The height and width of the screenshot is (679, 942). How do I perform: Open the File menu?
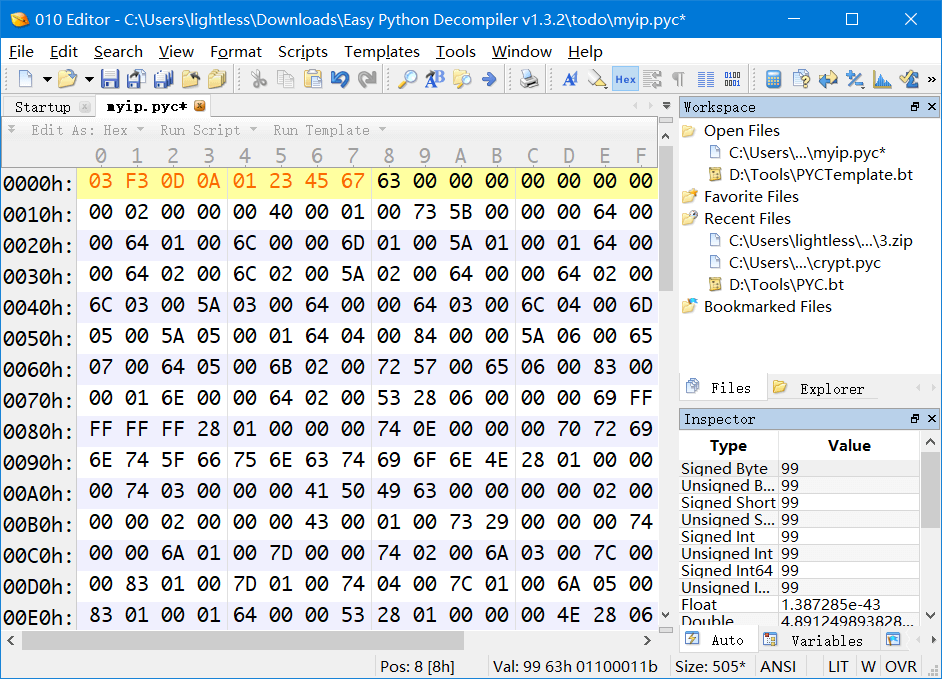tap(21, 52)
